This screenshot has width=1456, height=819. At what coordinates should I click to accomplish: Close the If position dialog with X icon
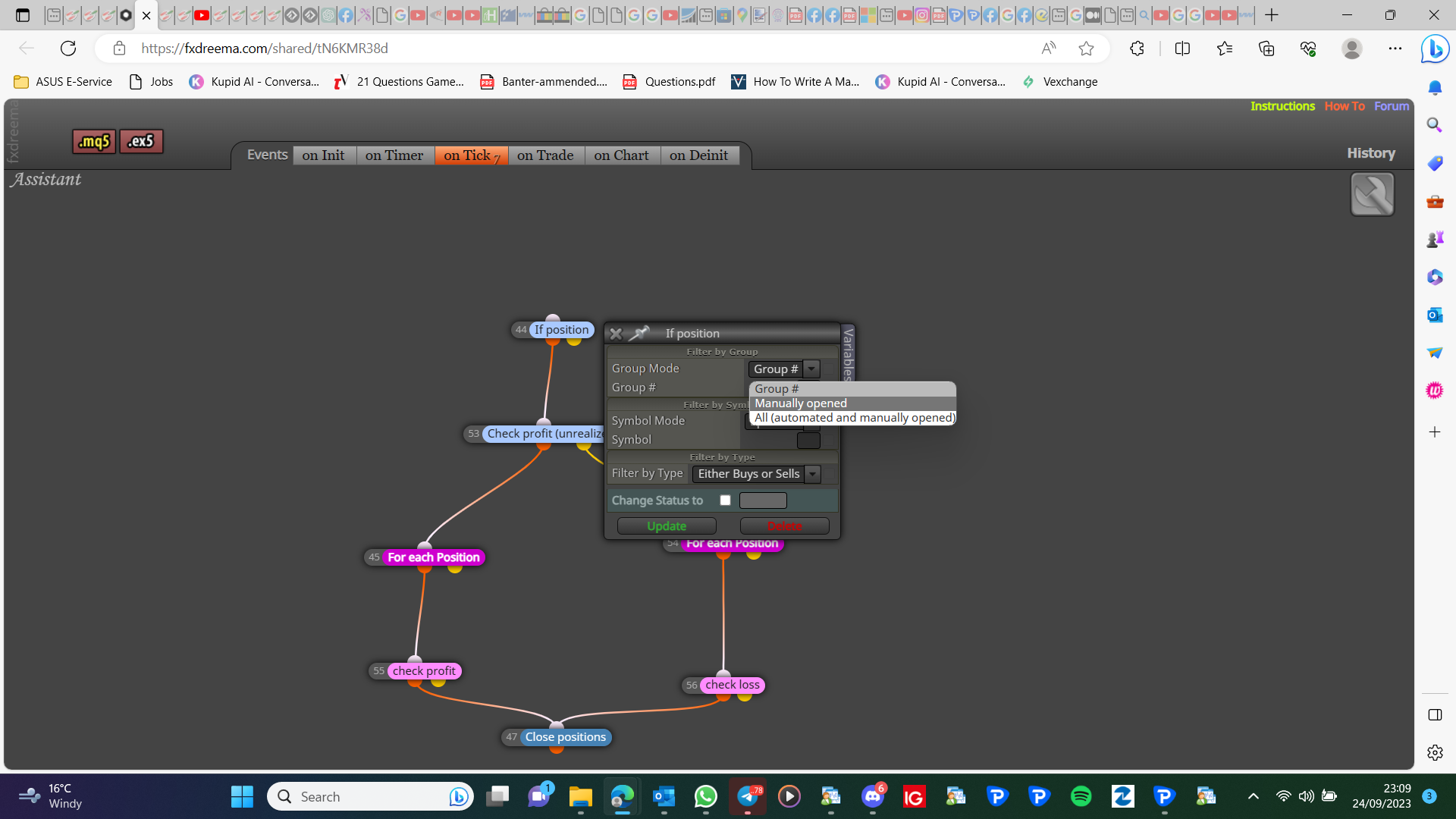pos(616,334)
